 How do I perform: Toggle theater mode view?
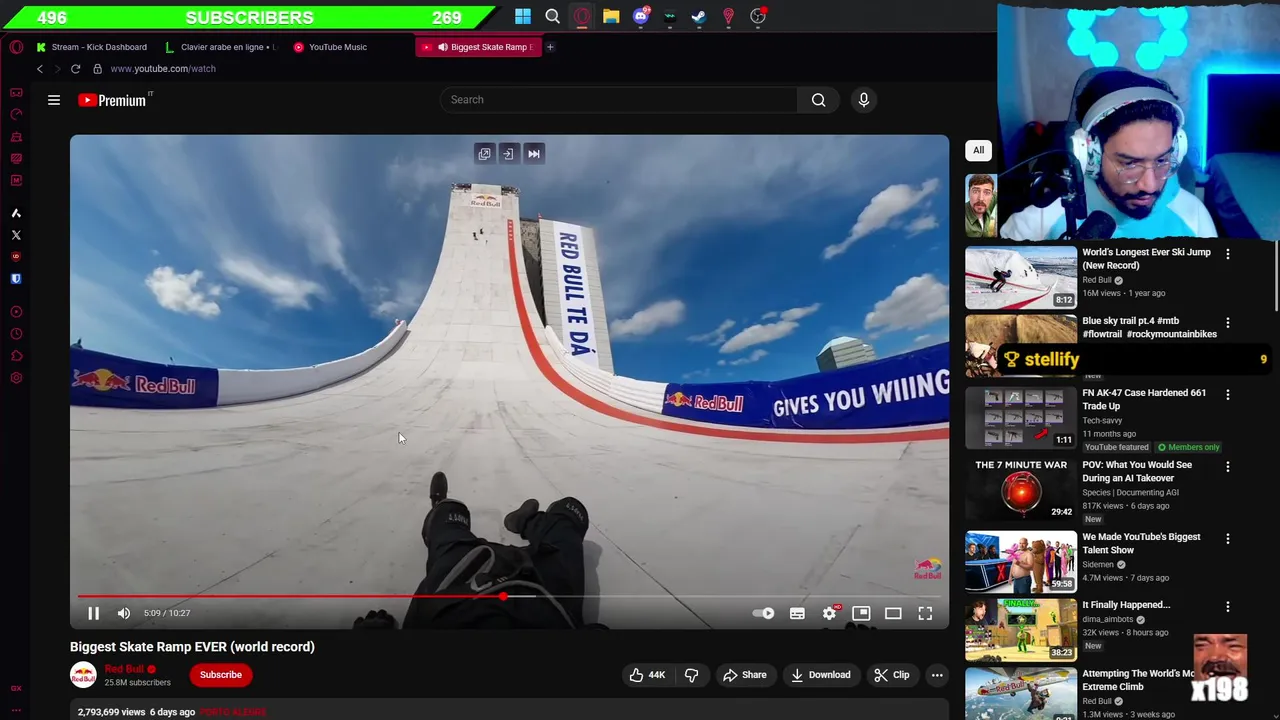[893, 613]
